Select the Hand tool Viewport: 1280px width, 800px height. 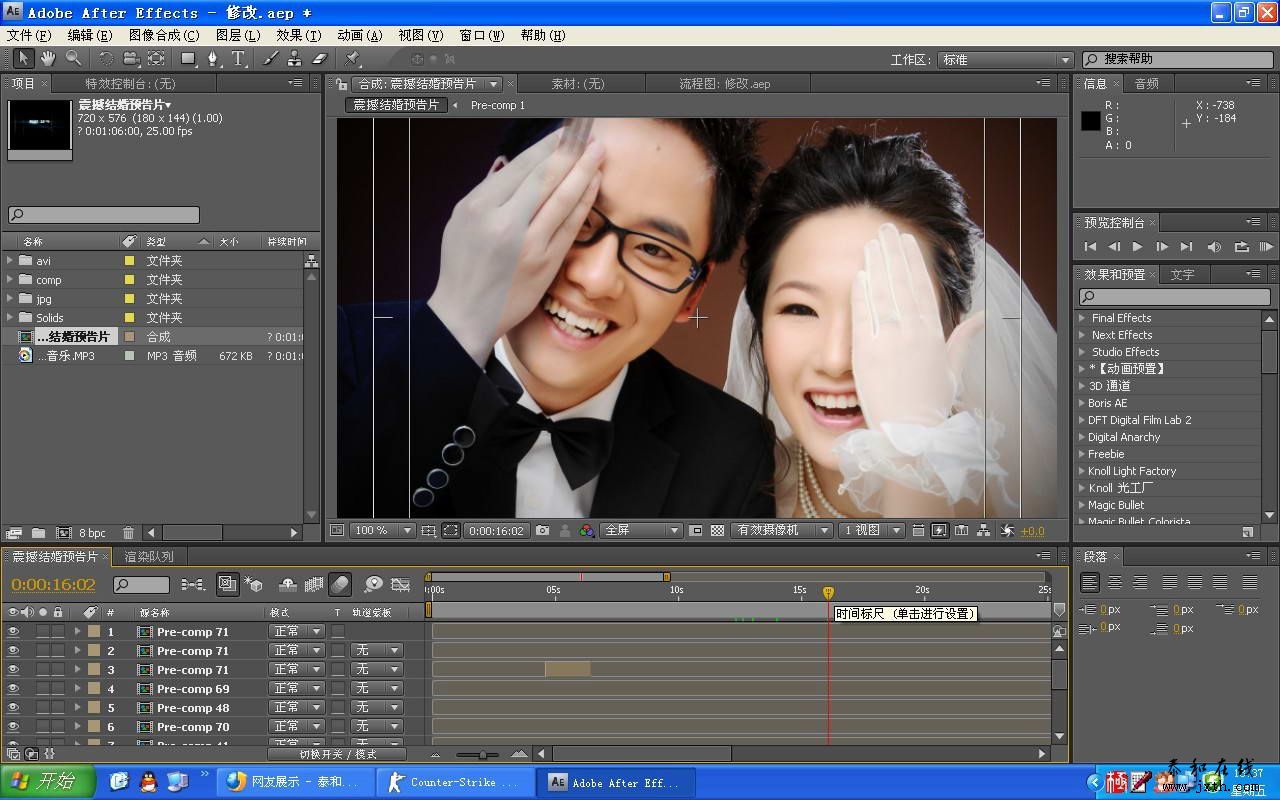coord(48,59)
